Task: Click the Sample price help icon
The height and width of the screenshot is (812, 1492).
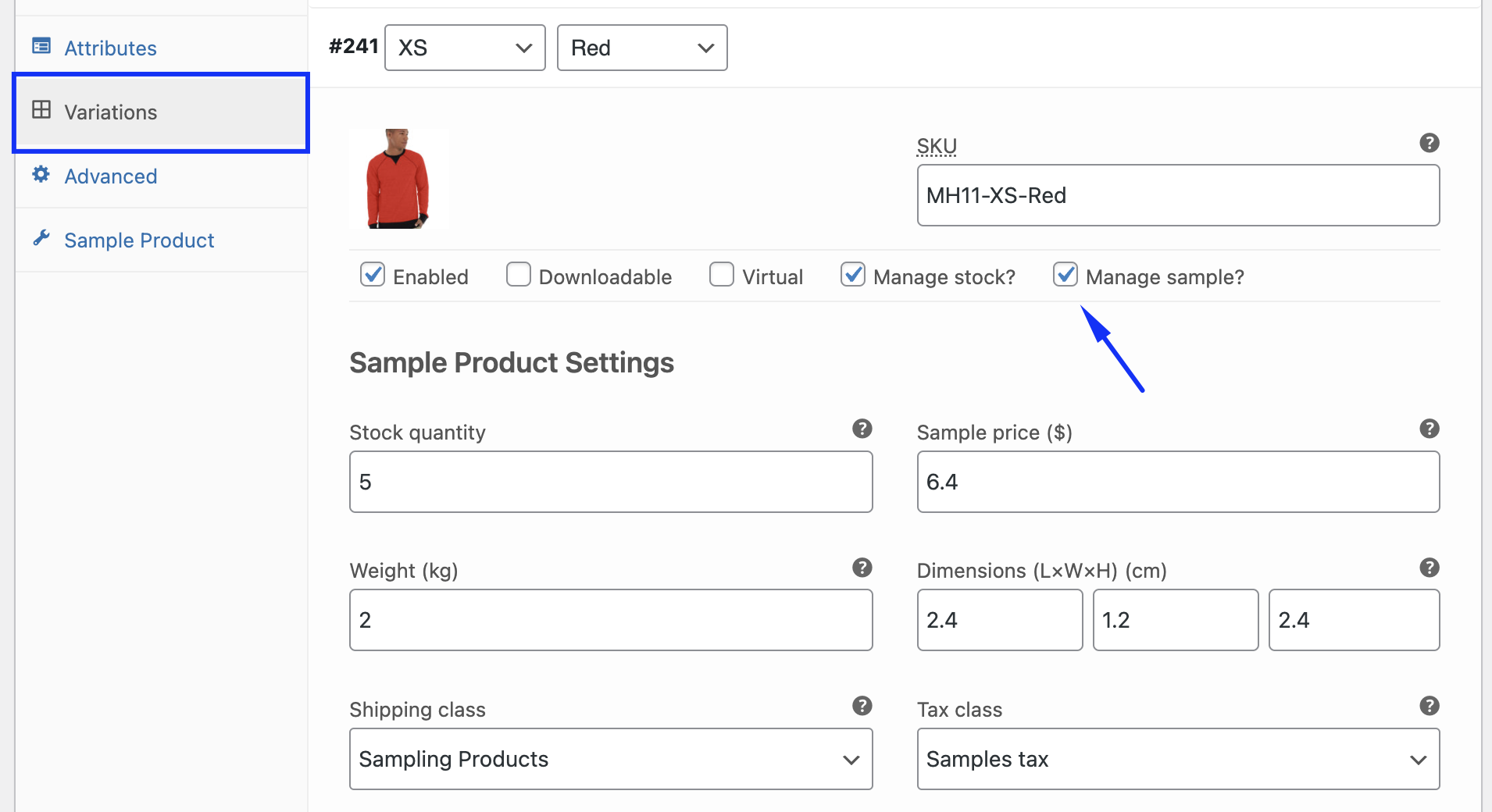Action: pyautogui.click(x=1429, y=429)
